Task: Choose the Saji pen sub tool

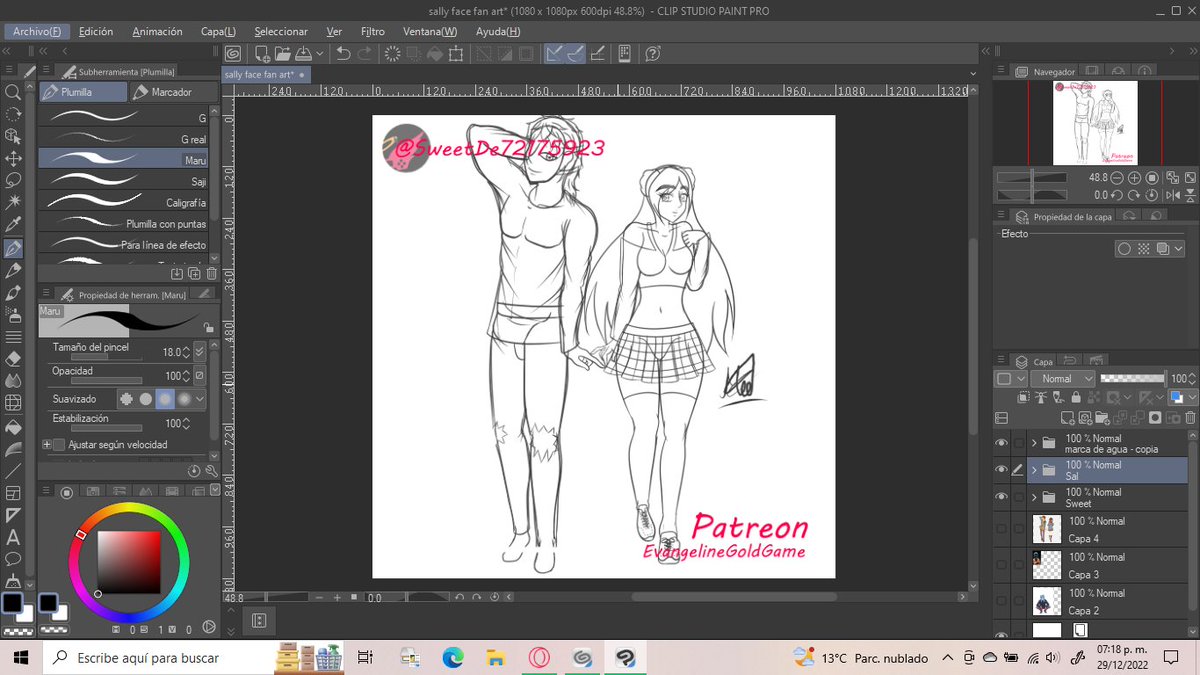Action: (x=124, y=181)
